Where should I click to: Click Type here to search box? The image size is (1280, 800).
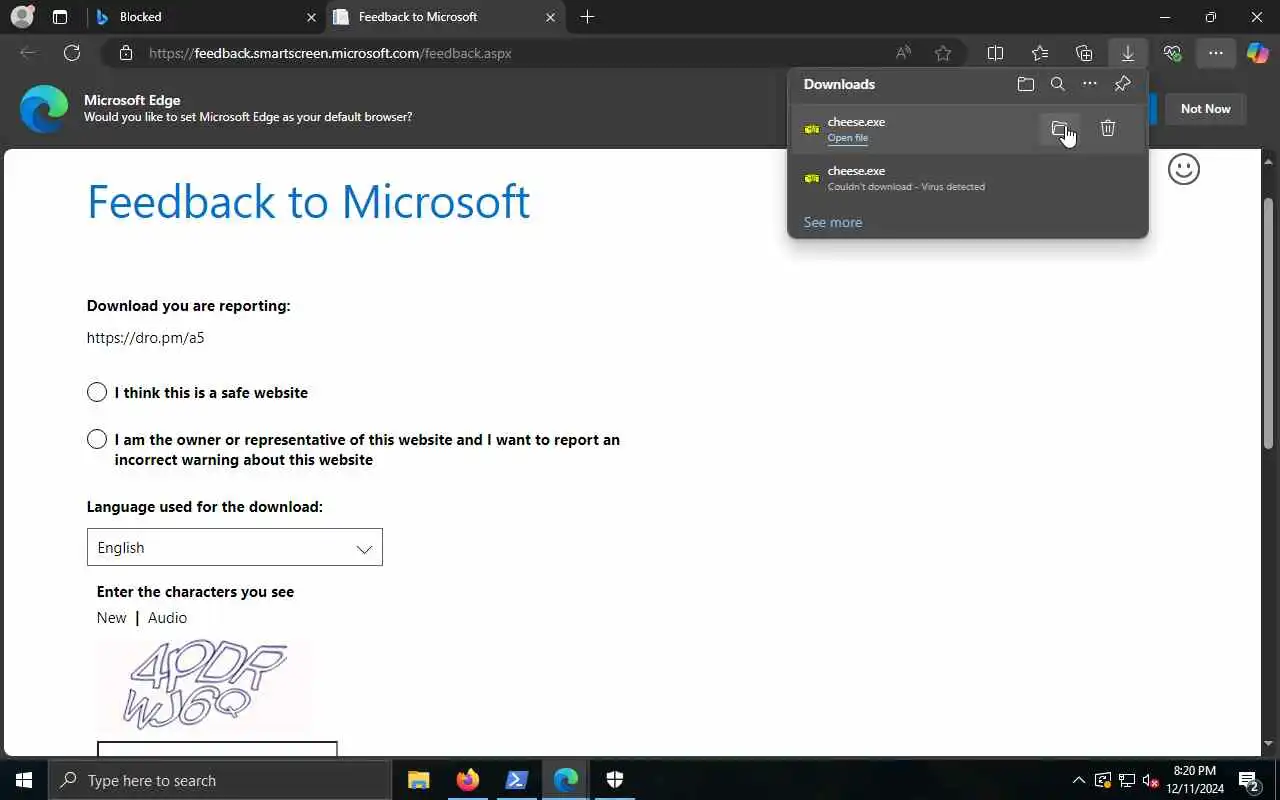(219, 780)
